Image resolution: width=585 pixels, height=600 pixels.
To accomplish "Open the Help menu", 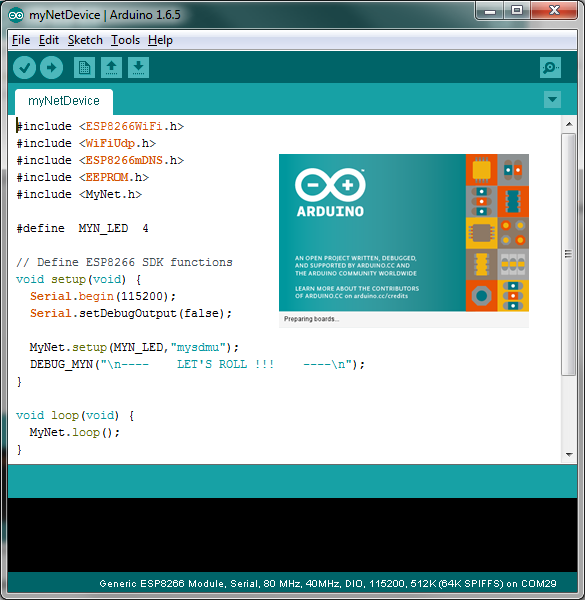I will coord(160,40).
